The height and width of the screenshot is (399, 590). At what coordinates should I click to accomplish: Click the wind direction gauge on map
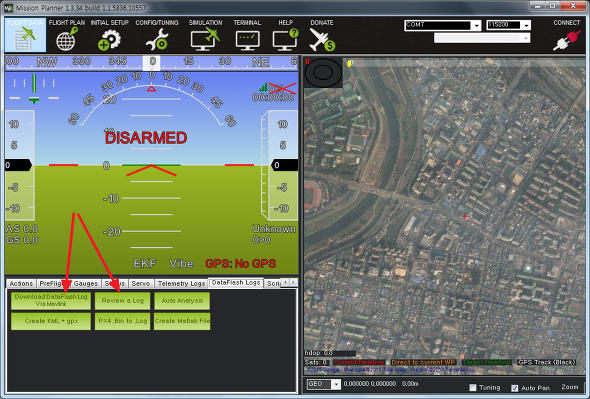pyautogui.click(x=323, y=73)
